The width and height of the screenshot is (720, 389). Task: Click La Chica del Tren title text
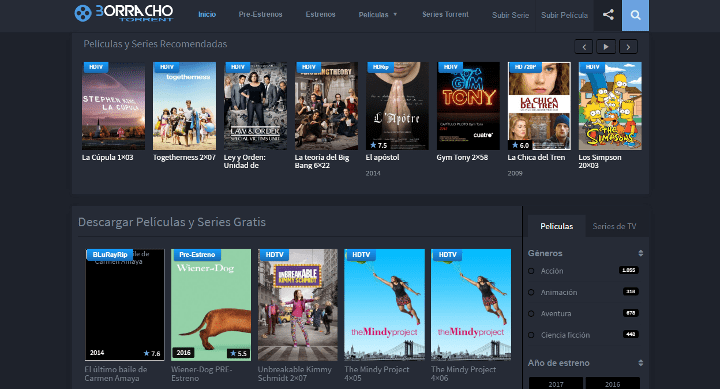536,157
